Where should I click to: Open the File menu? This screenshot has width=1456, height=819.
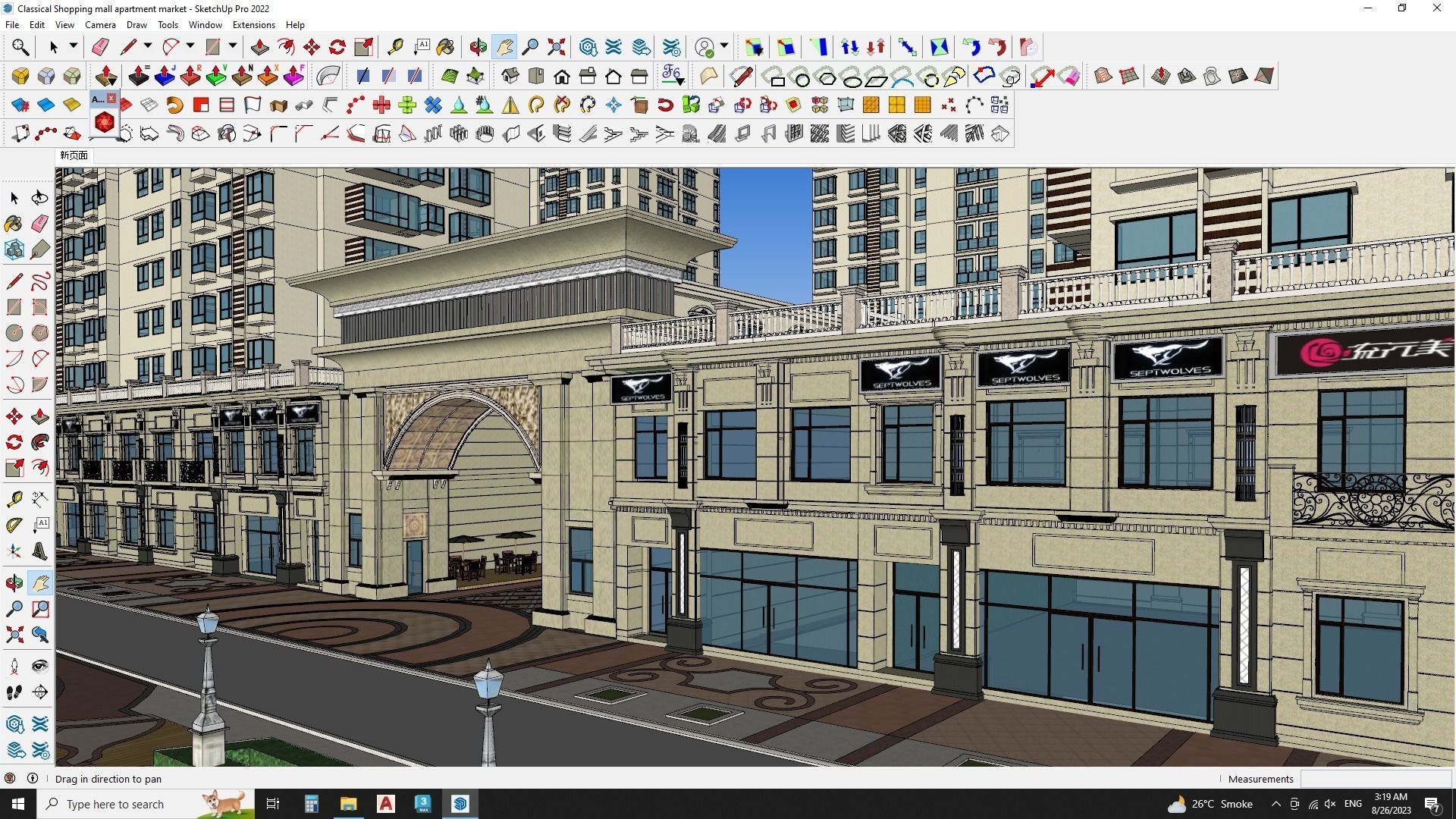[x=12, y=24]
